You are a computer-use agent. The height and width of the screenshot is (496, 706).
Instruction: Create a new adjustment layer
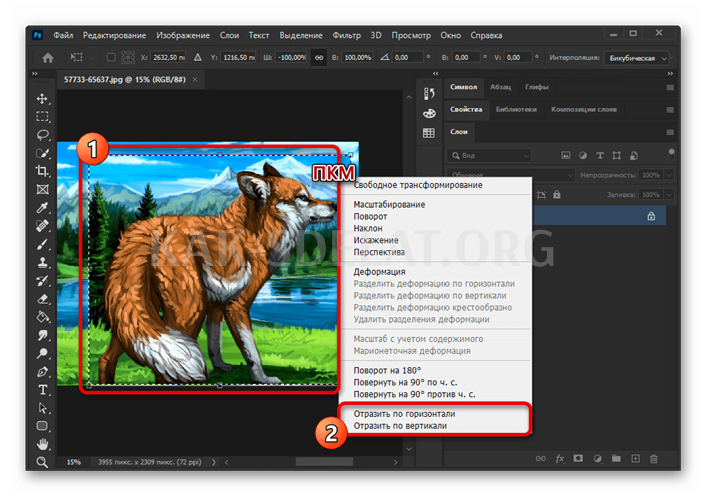pyautogui.click(x=597, y=459)
